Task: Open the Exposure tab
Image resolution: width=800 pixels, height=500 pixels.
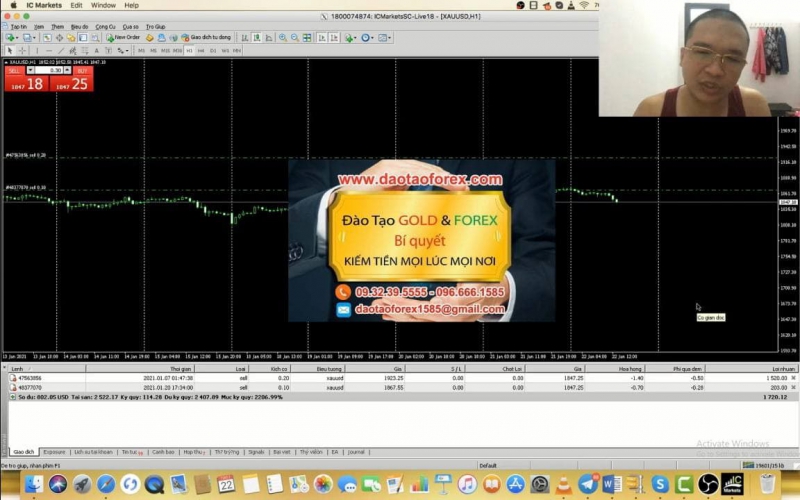Action: pos(54,452)
